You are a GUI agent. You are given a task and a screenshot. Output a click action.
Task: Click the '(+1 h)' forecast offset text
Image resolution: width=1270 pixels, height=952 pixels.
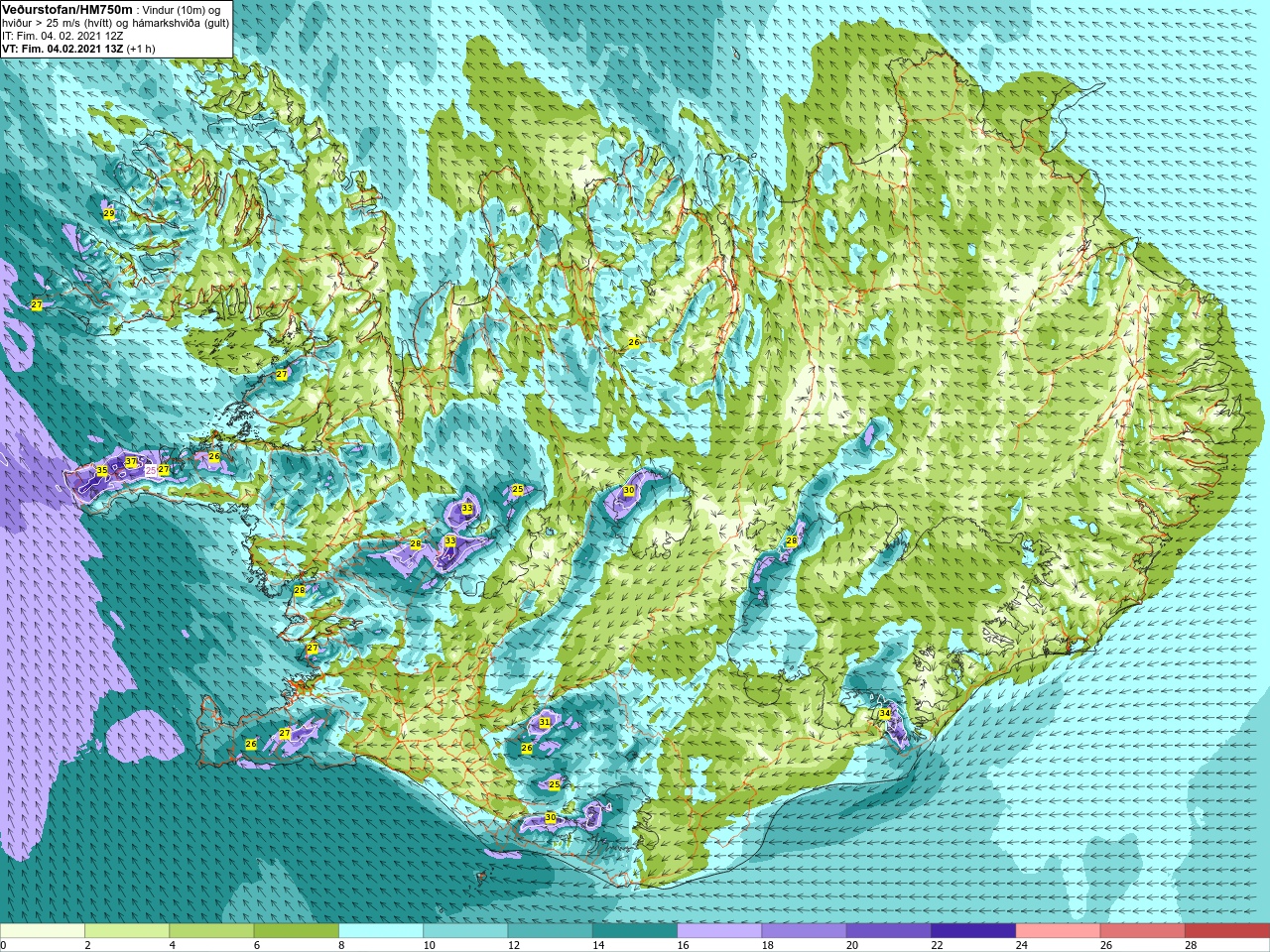pos(141,49)
